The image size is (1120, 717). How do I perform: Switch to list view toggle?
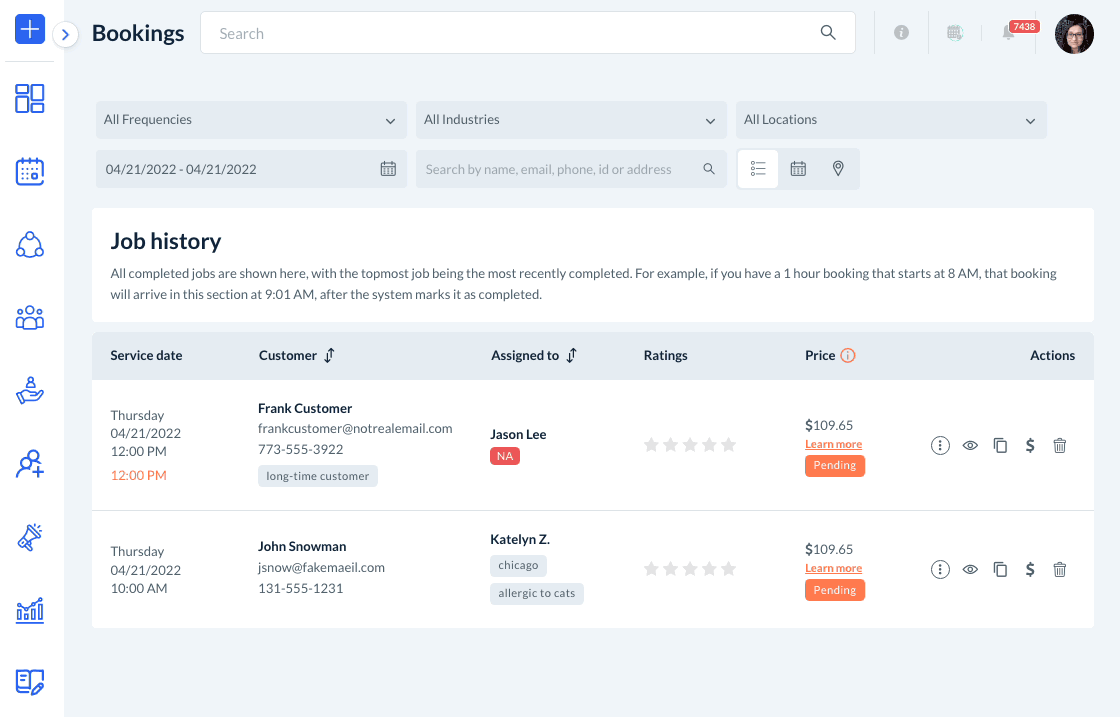pos(758,169)
